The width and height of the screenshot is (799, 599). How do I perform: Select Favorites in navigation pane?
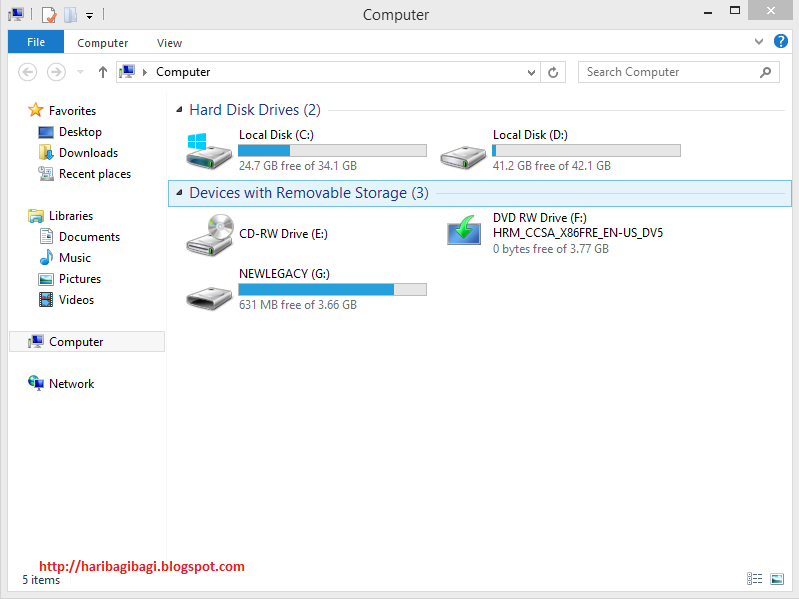click(72, 111)
